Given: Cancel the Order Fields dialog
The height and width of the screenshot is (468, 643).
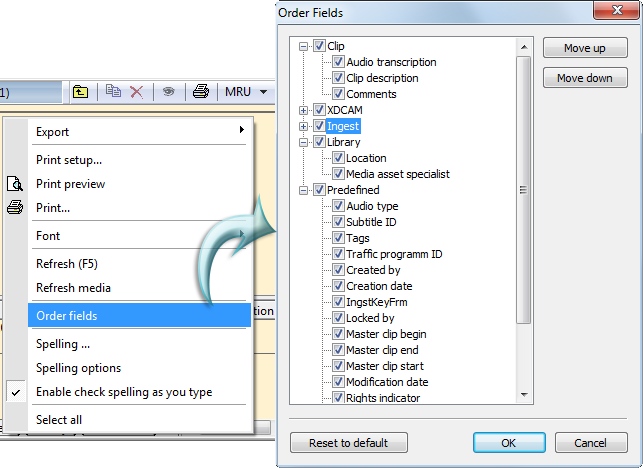Looking at the screenshot, I should tap(591, 443).
